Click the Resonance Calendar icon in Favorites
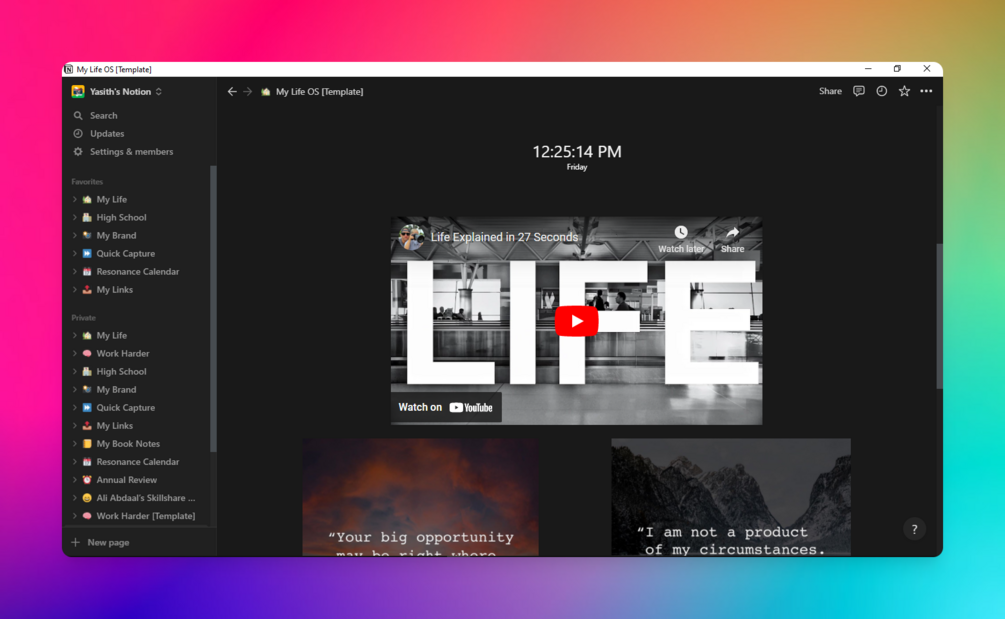This screenshot has height=619, width=1005. (87, 271)
